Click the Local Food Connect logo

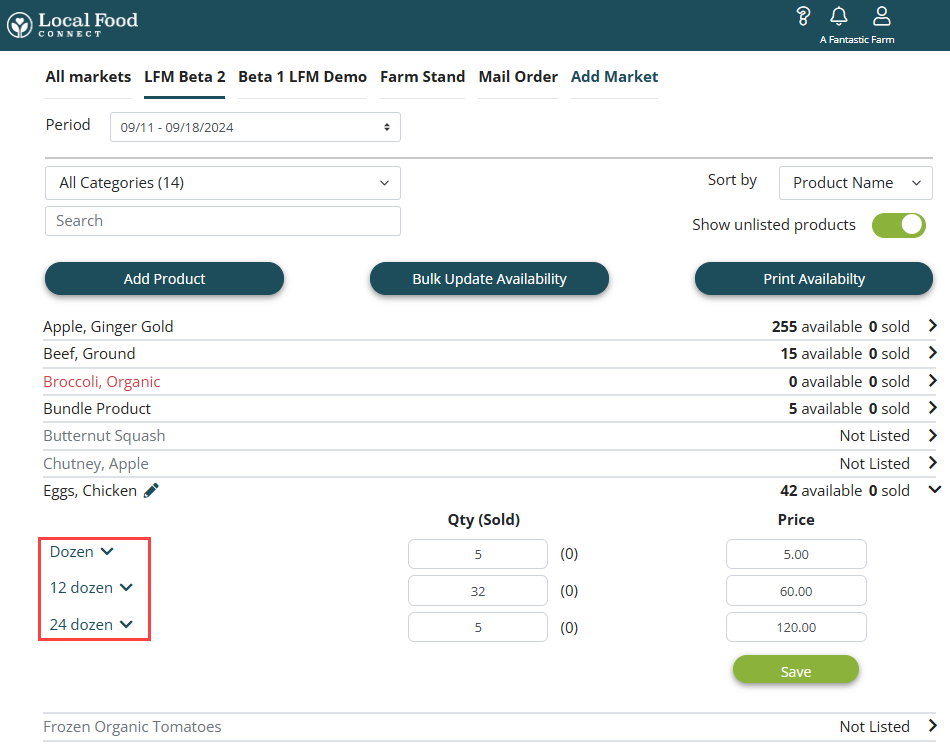72,25
